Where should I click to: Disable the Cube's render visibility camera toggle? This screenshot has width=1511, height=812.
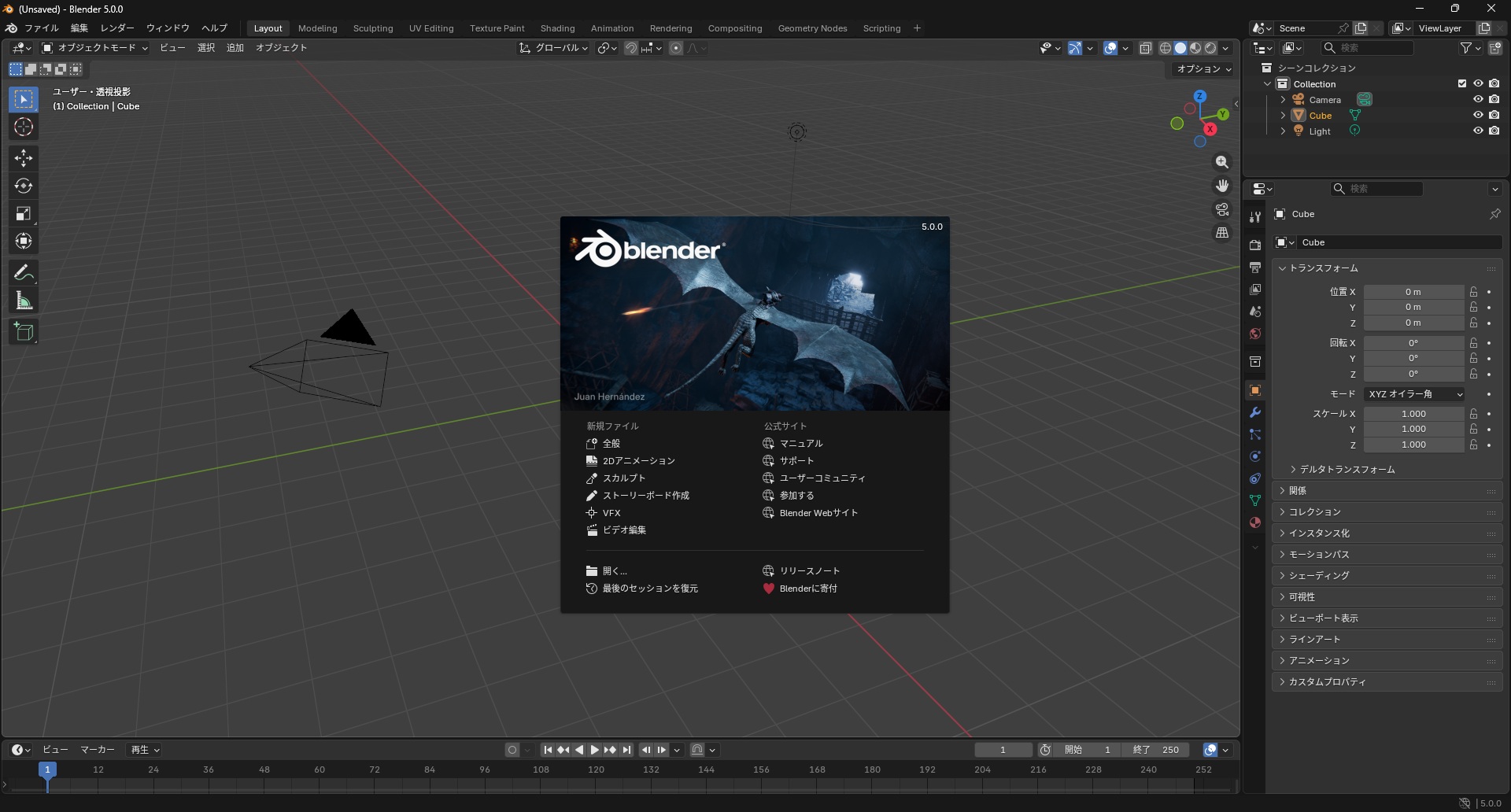click(x=1494, y=115)
